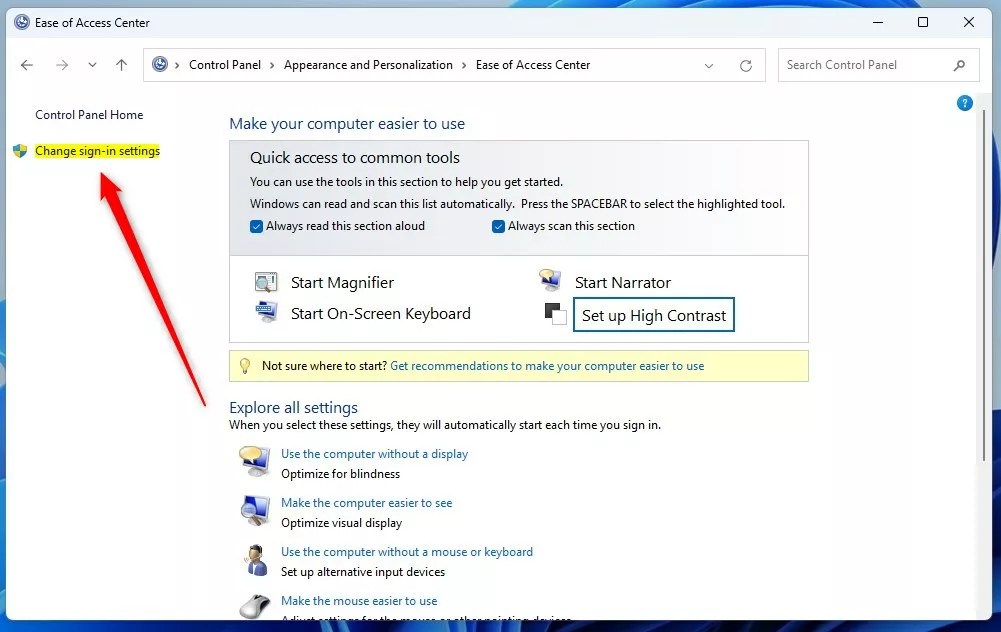
Task: Open On-Screen Keyboard via its icon
Action: [266, 312]
